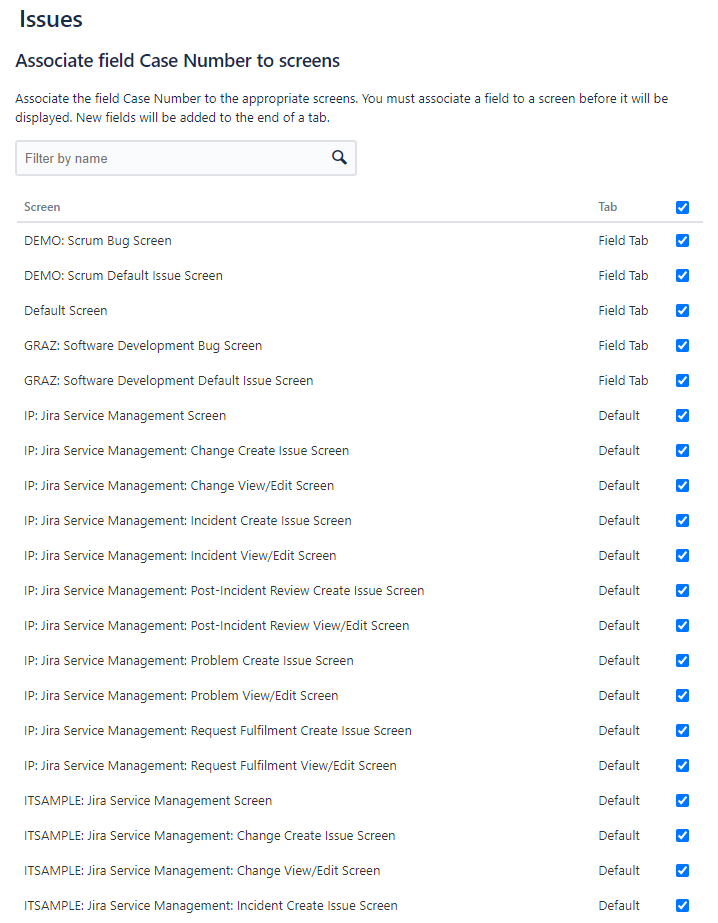Viewport: 718px width, 923px height.
Task: Click the Issues page heading
Action: coord(51,19)
